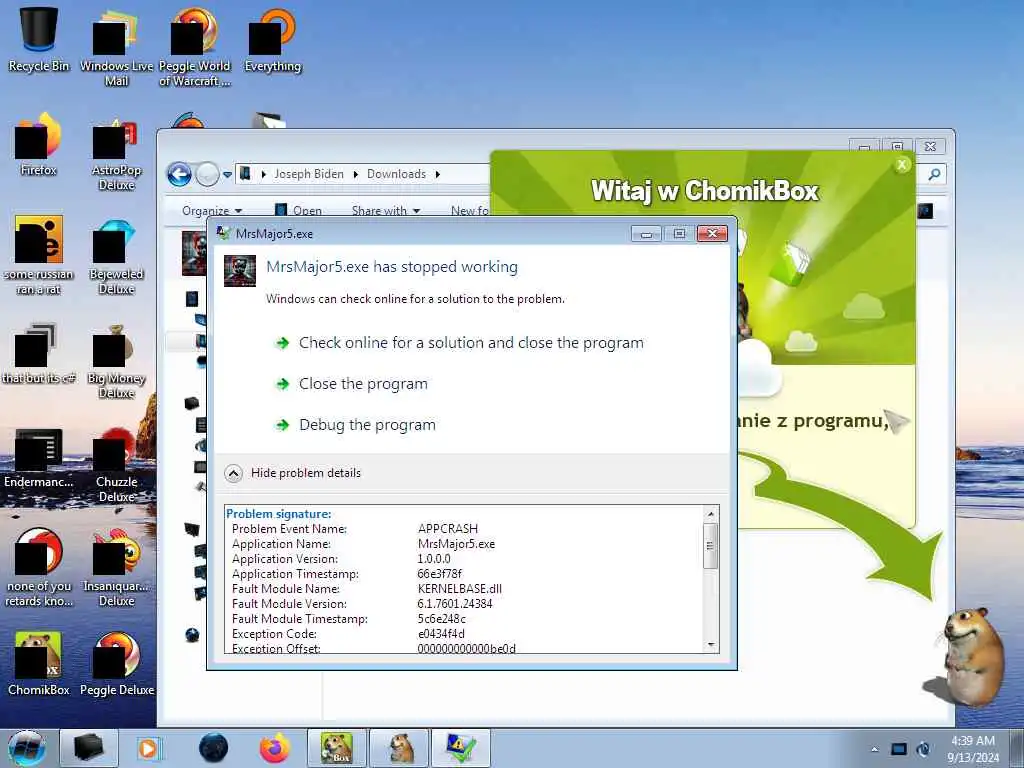
Task: Open Firefox from the taskbar
Action: [275, 748]
